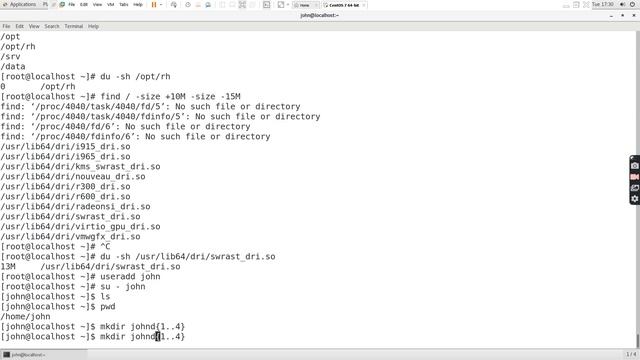
Task: Click the su - john command line
Action: pyautogui.click(x=73, y=287)
